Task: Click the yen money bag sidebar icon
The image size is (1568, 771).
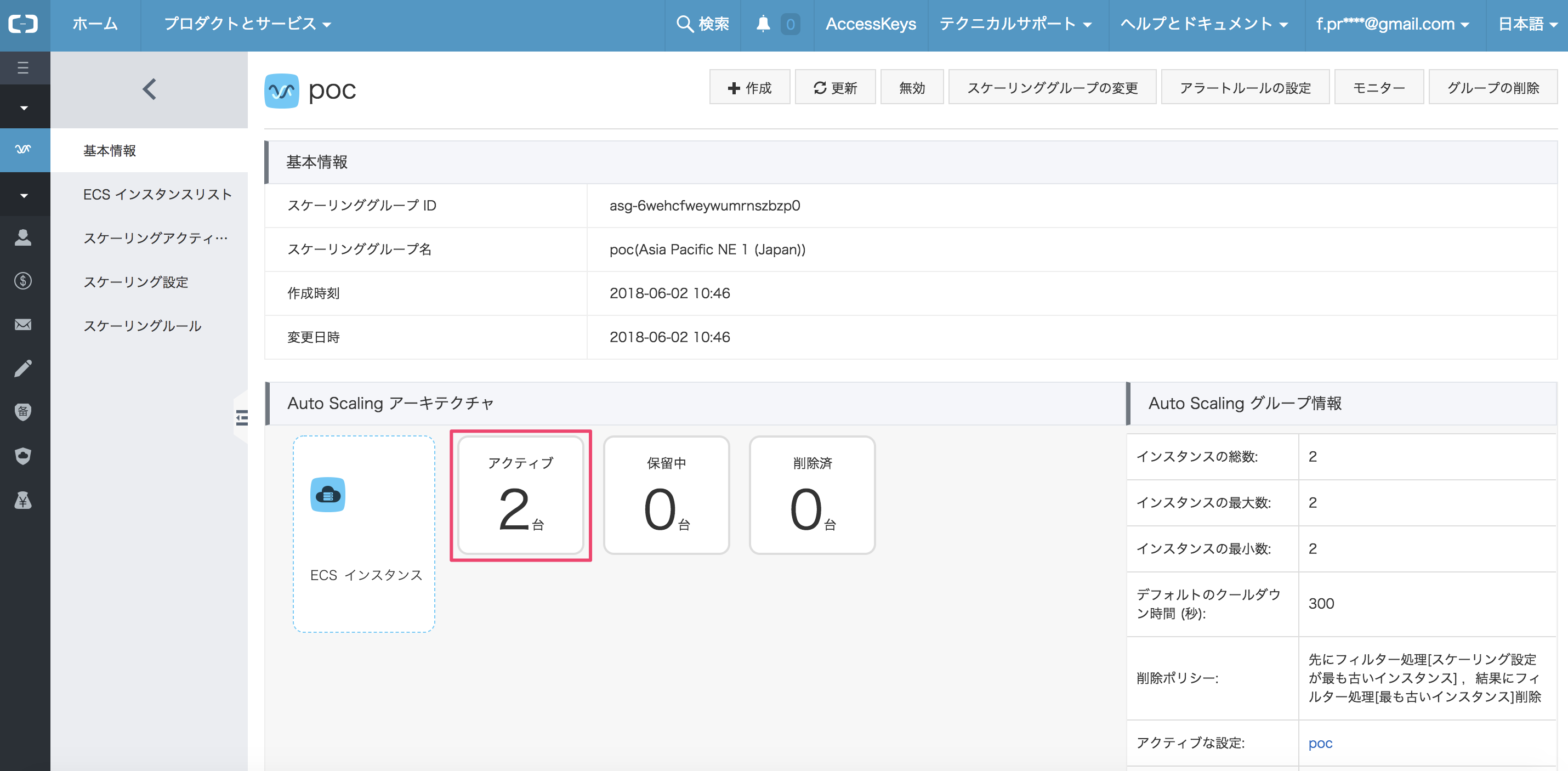Action: (x=23, y=500)
